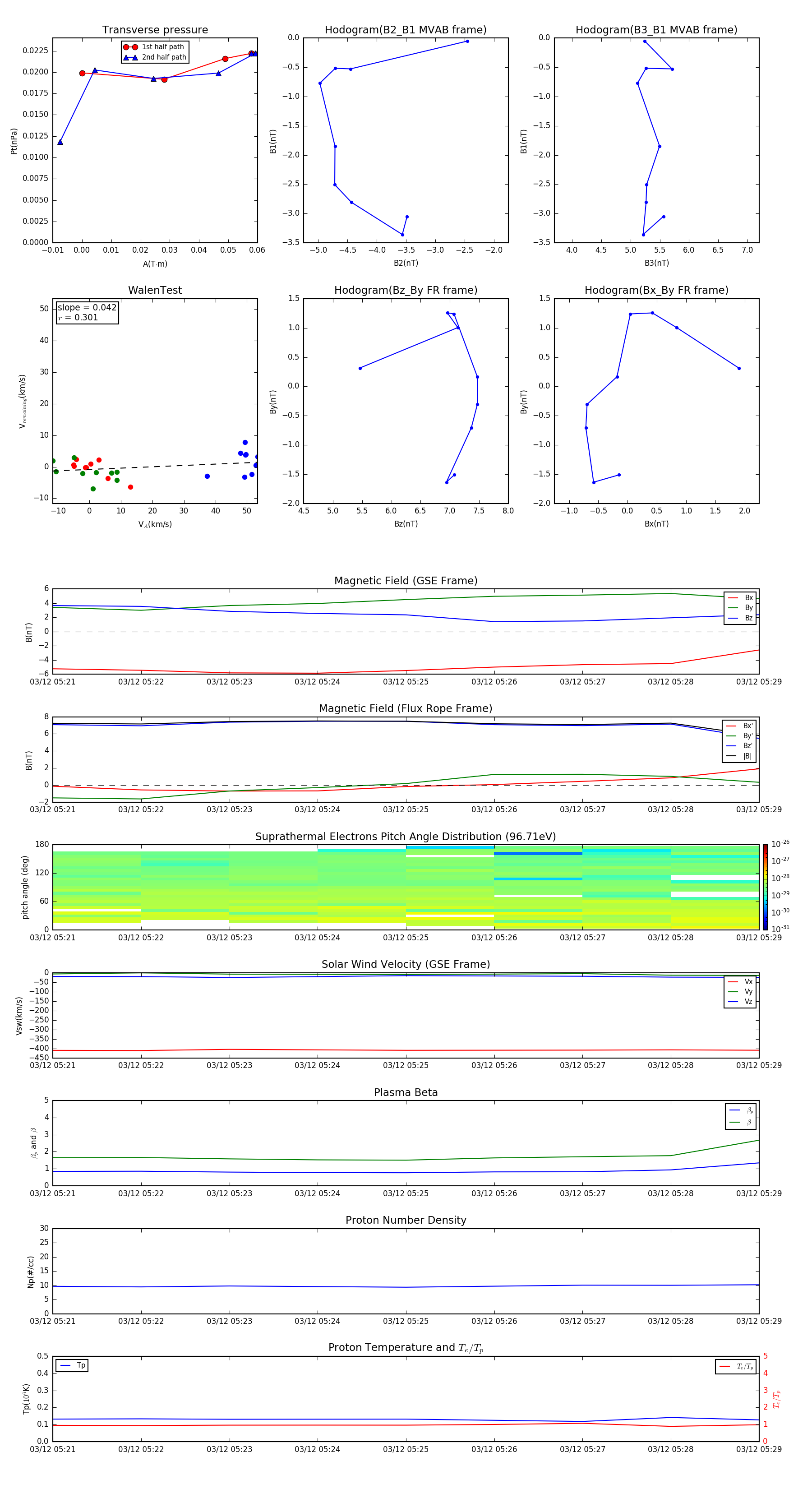Click the V_A(km/s) x-axis label
The height and width of the screenshot is (1489, 812).
pos(155,524)
